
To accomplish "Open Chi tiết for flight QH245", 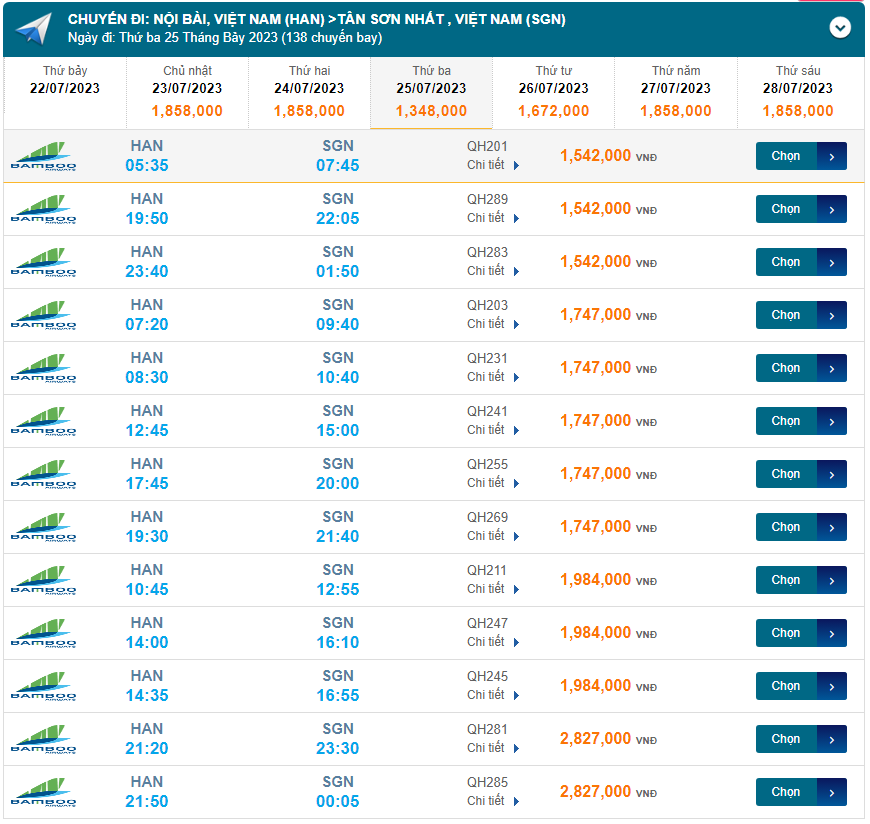I will 493,695.
